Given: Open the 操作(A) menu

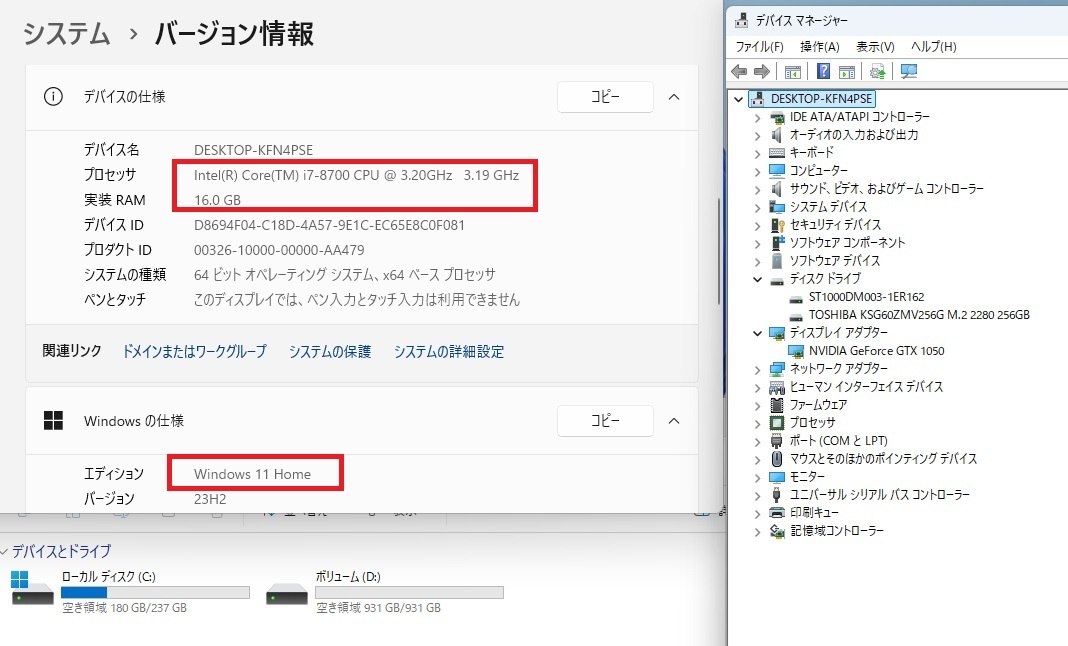Looking at the screenshot, I should [820, 46].
